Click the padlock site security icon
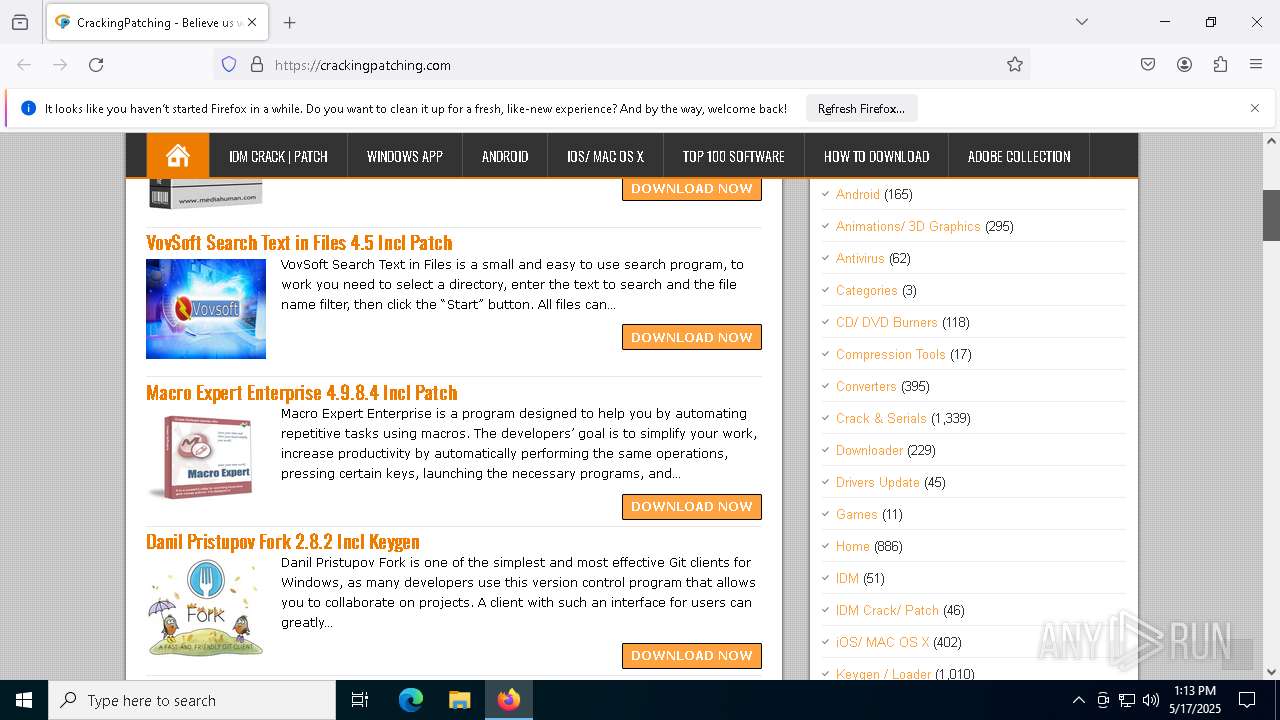The width and height of the screenshot is (1280, 720). click(x=257, y=64)
